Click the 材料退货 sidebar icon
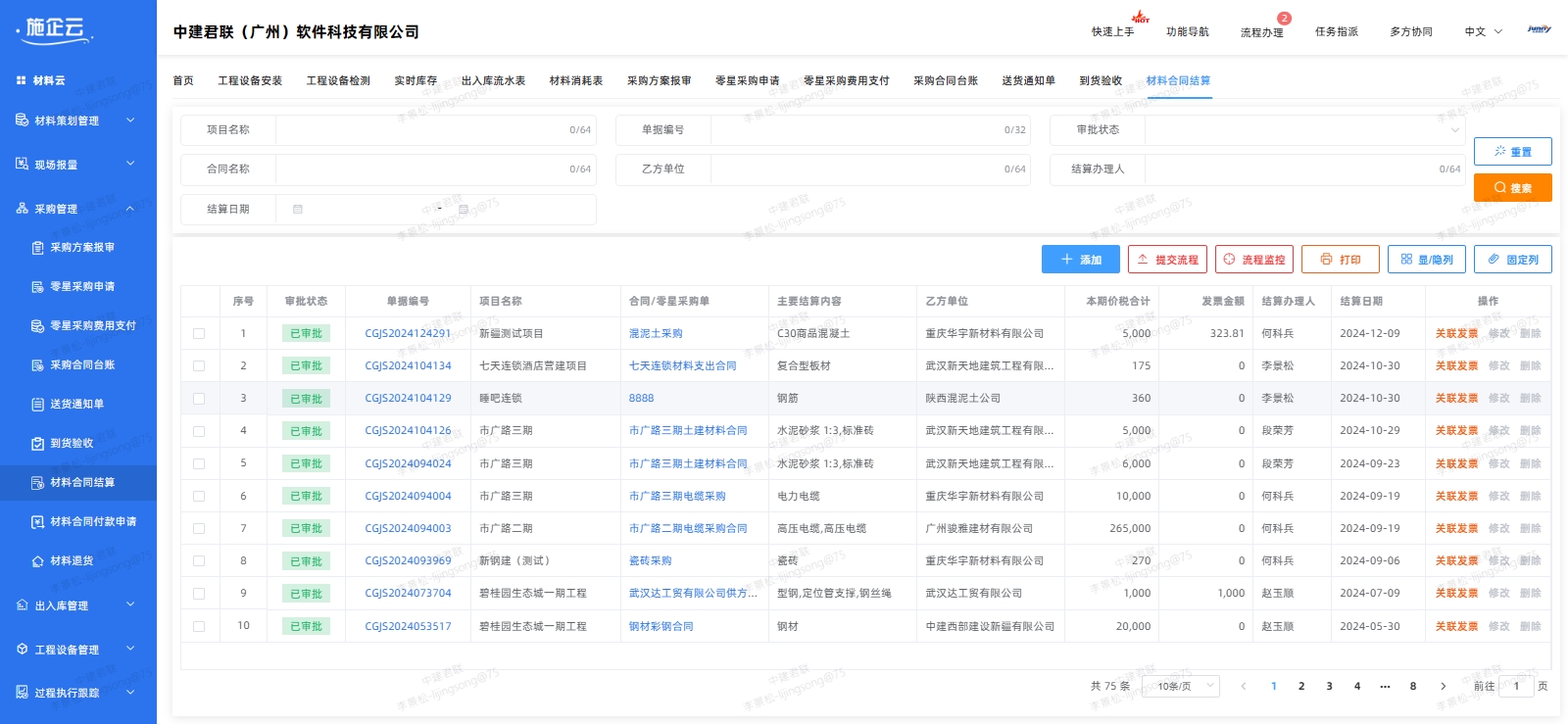The width and height of the screenshot is (1568, 724). coord(38,561)
